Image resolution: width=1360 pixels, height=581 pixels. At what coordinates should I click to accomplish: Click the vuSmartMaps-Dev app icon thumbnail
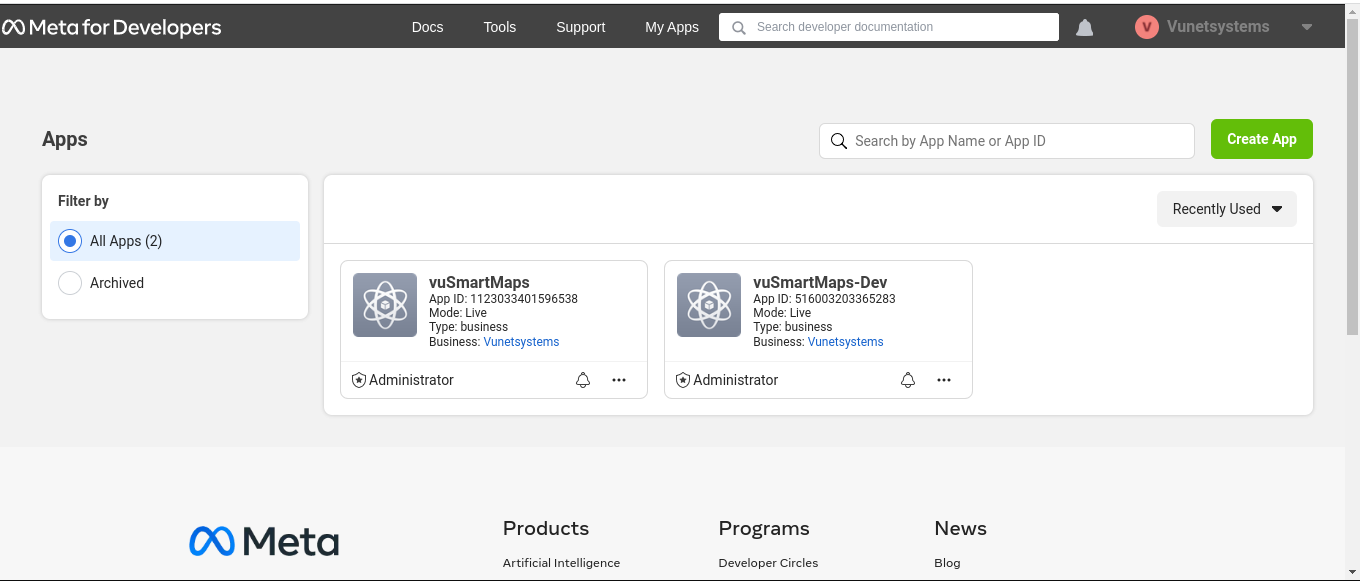pos(709,305)
